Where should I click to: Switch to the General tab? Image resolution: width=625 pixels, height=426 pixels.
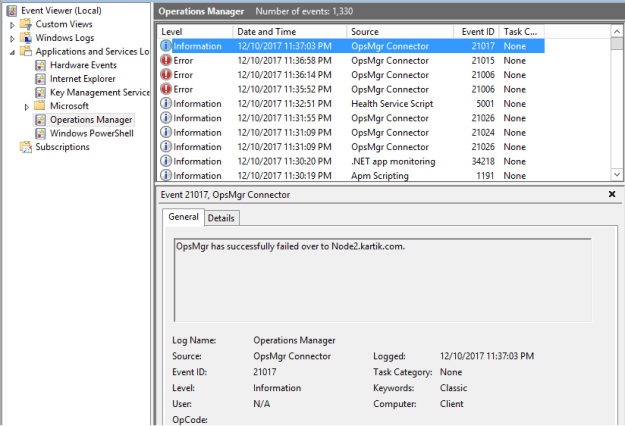tap(183, 217)
